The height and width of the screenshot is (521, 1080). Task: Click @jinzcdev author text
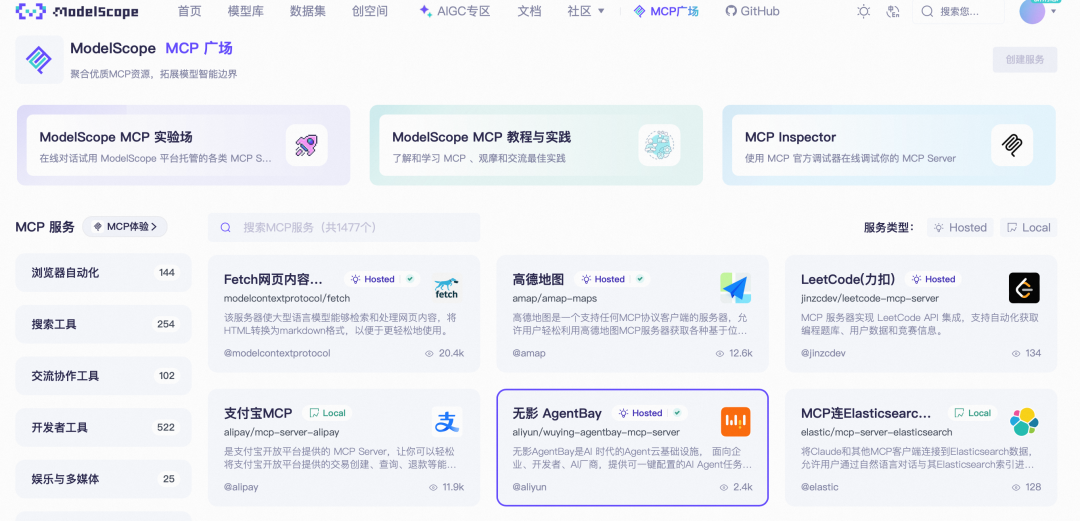coord(823,354)
